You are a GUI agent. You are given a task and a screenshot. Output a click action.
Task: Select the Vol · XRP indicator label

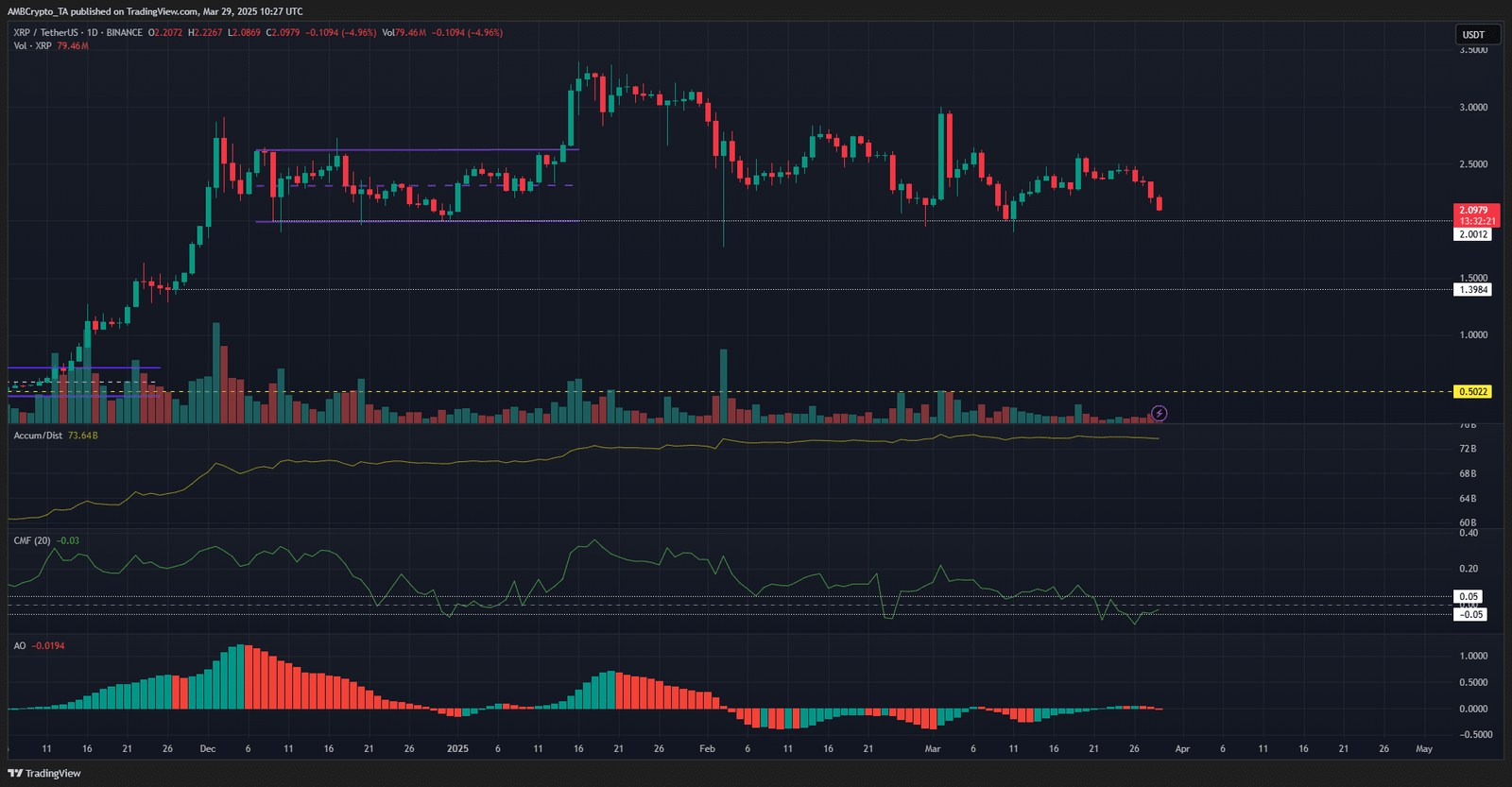32,45
